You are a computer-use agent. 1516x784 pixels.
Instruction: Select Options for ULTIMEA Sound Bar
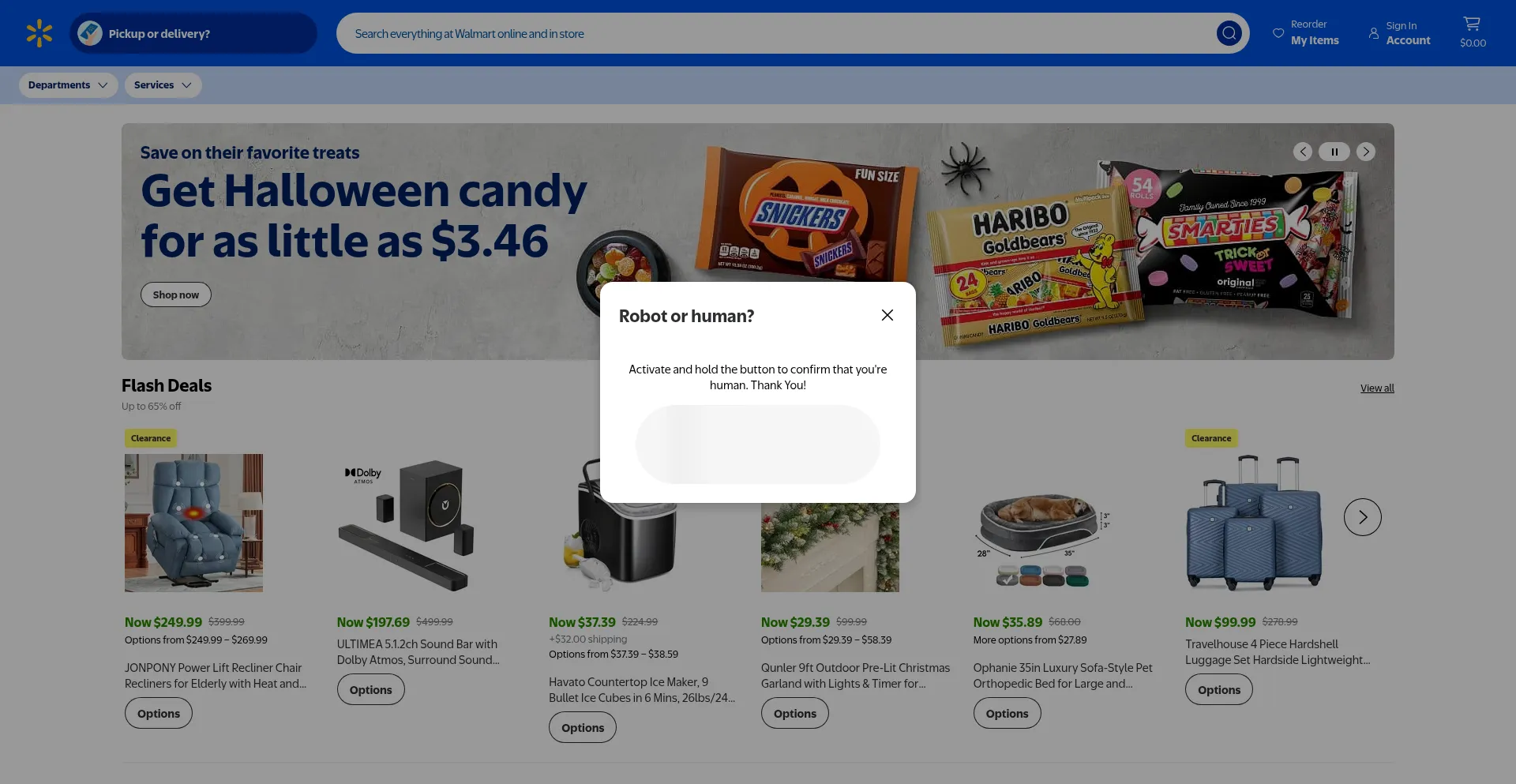pos(371,690)
